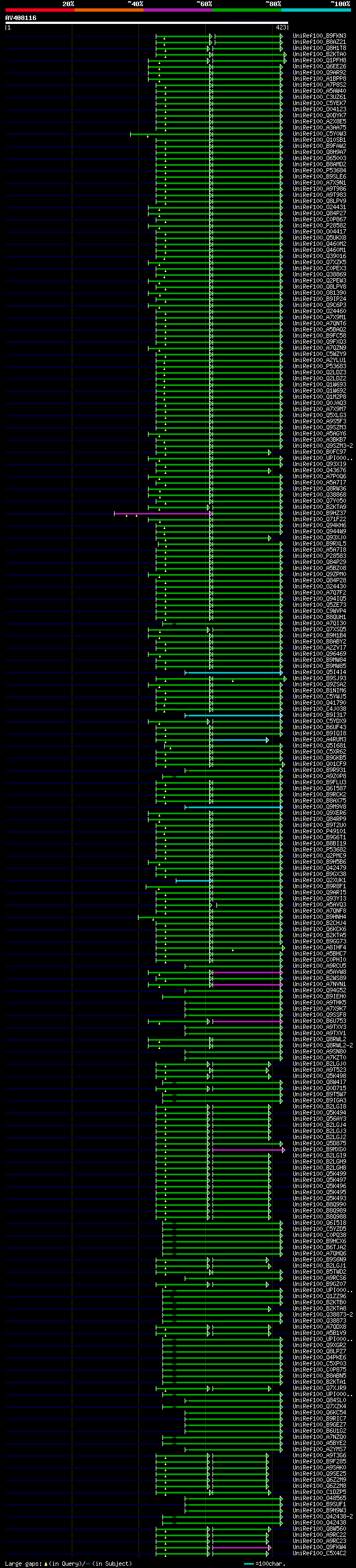
Task: Select the UniRef100_Q10SB1 entry
Action: click(x=319, y=140)
